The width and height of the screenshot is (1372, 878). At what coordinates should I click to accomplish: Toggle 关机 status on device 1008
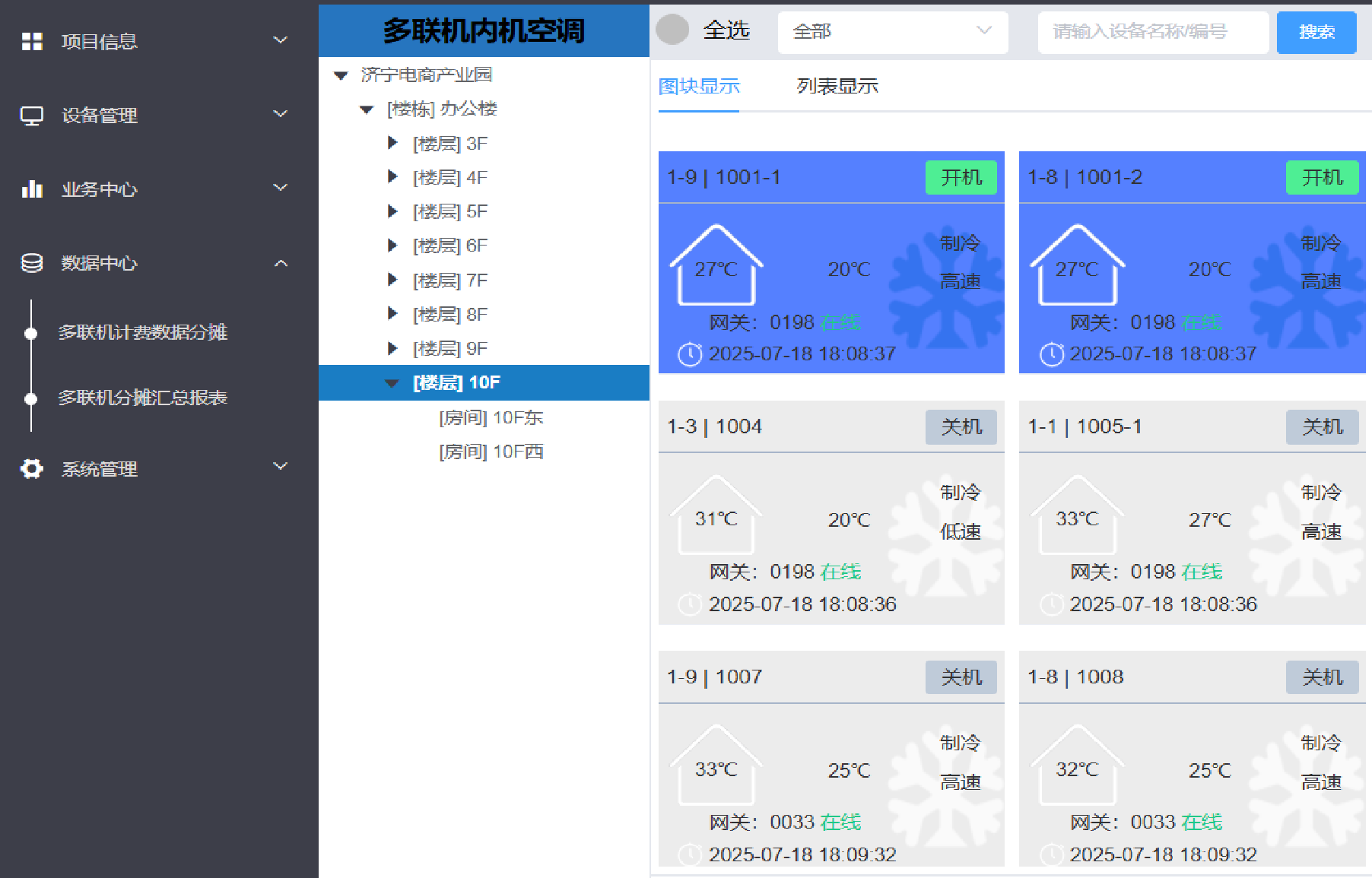[x=1323, y=677]
